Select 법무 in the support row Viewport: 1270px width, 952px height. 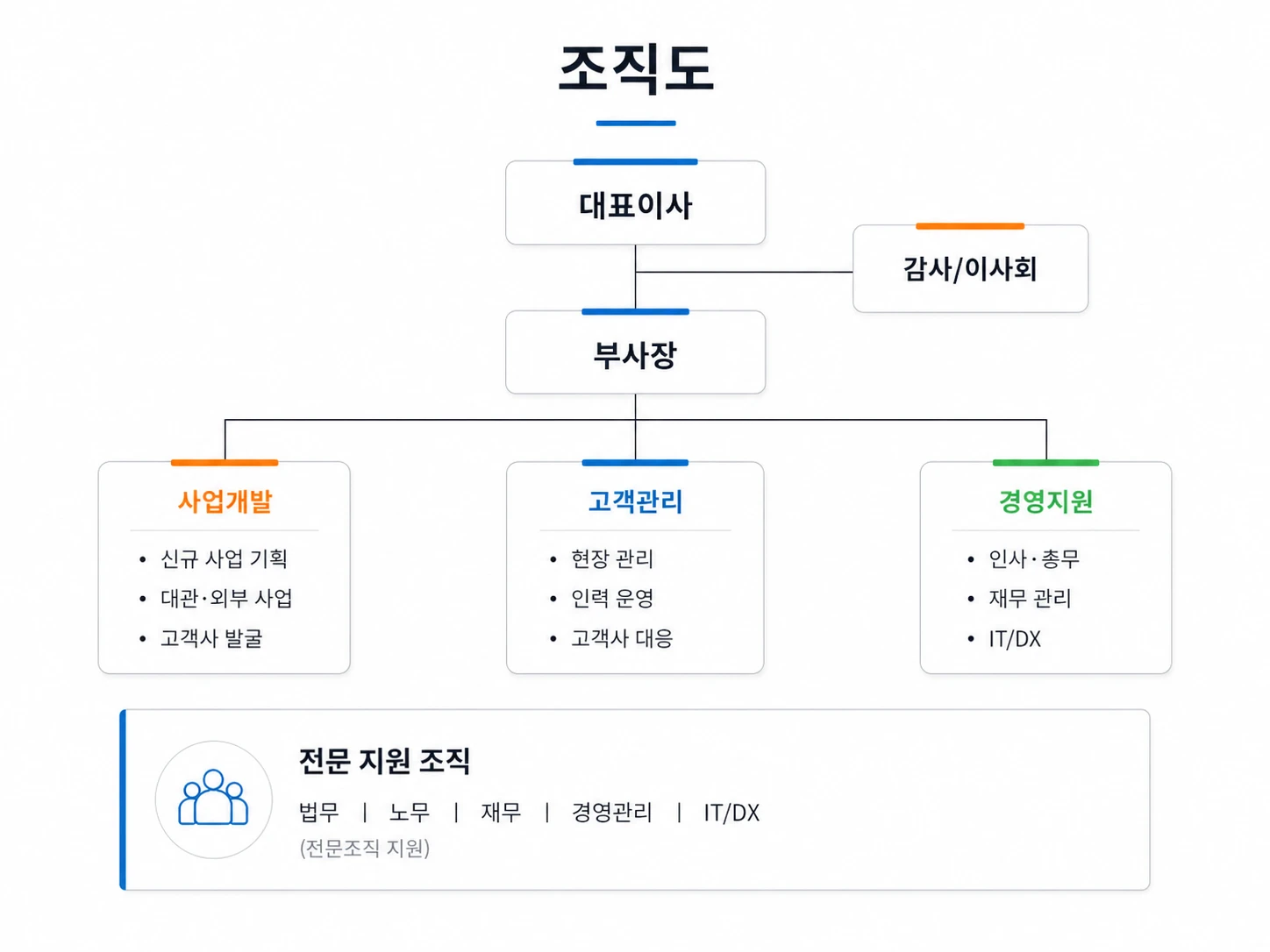(x=318, y=813)
